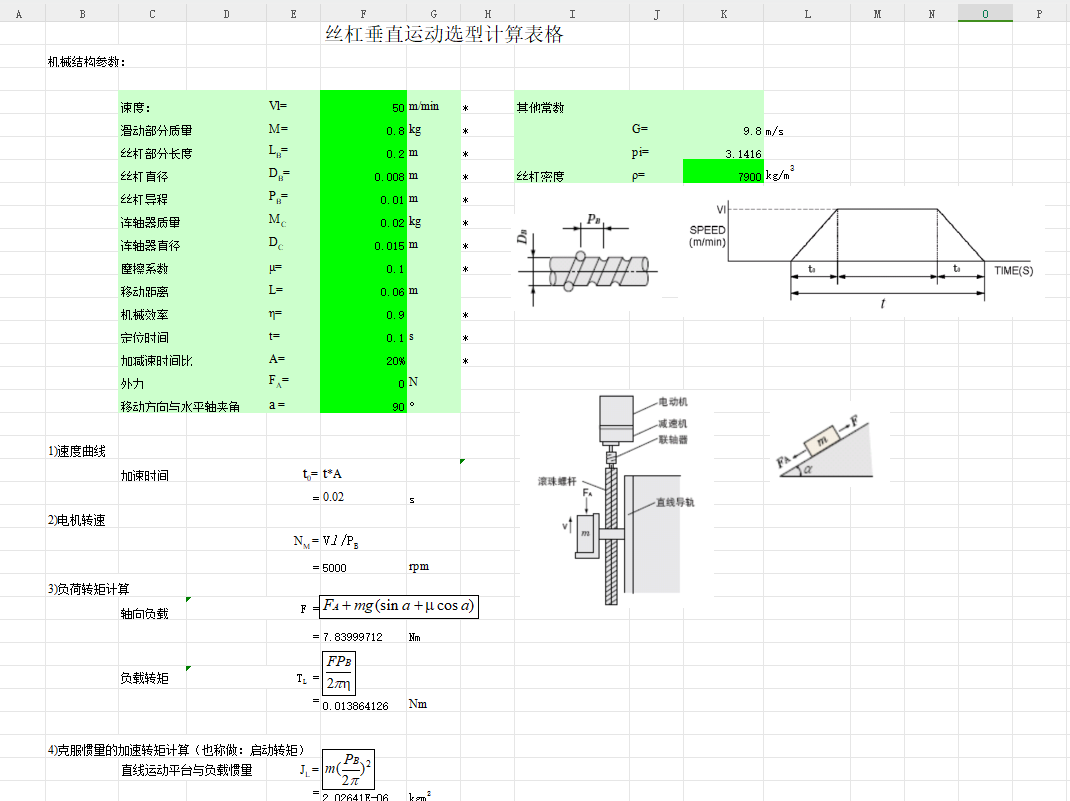Select acceleration time result 0.02

(x=333, y=497)
